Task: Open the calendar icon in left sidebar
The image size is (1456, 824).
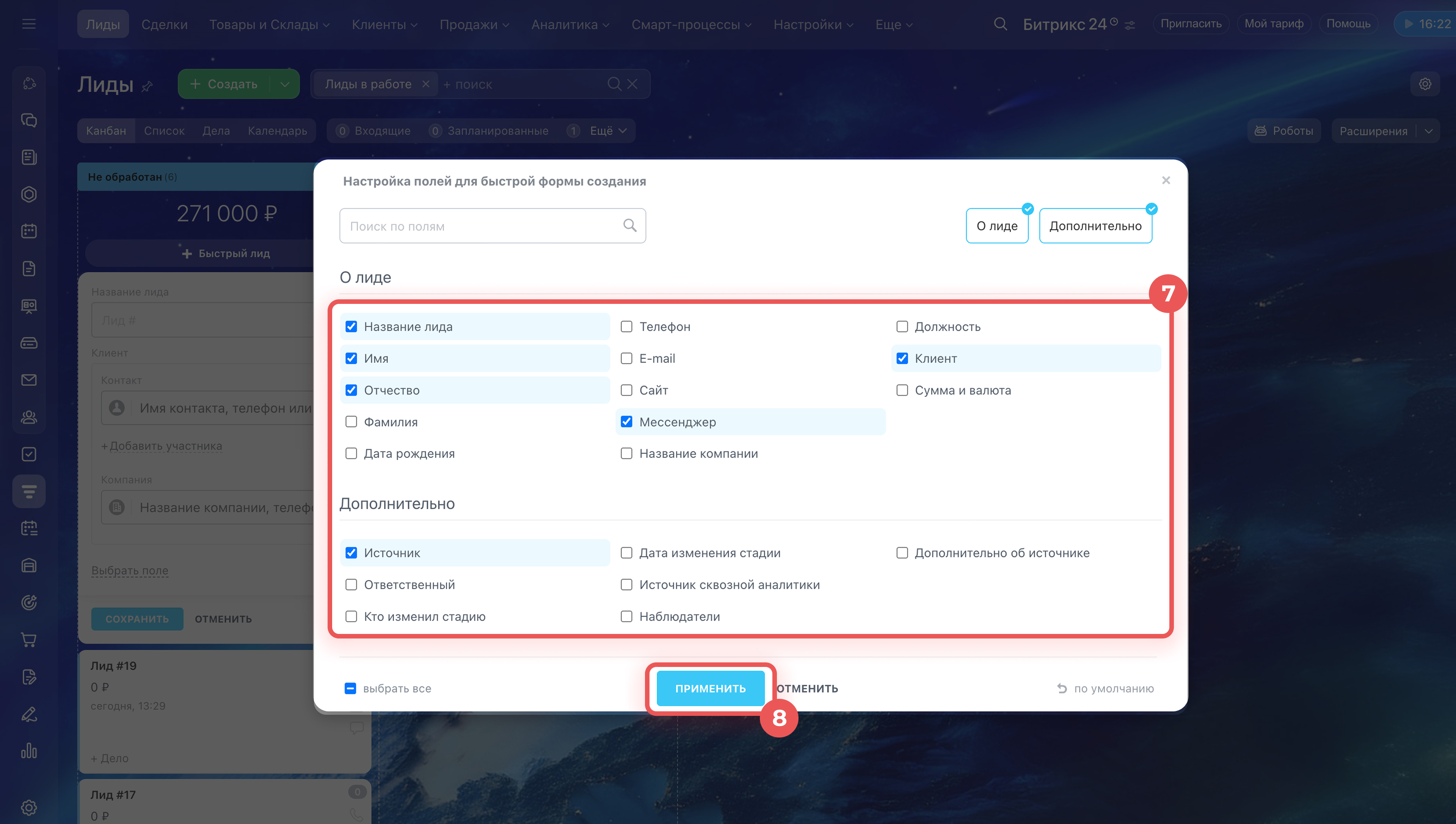Action: point(29,231)
